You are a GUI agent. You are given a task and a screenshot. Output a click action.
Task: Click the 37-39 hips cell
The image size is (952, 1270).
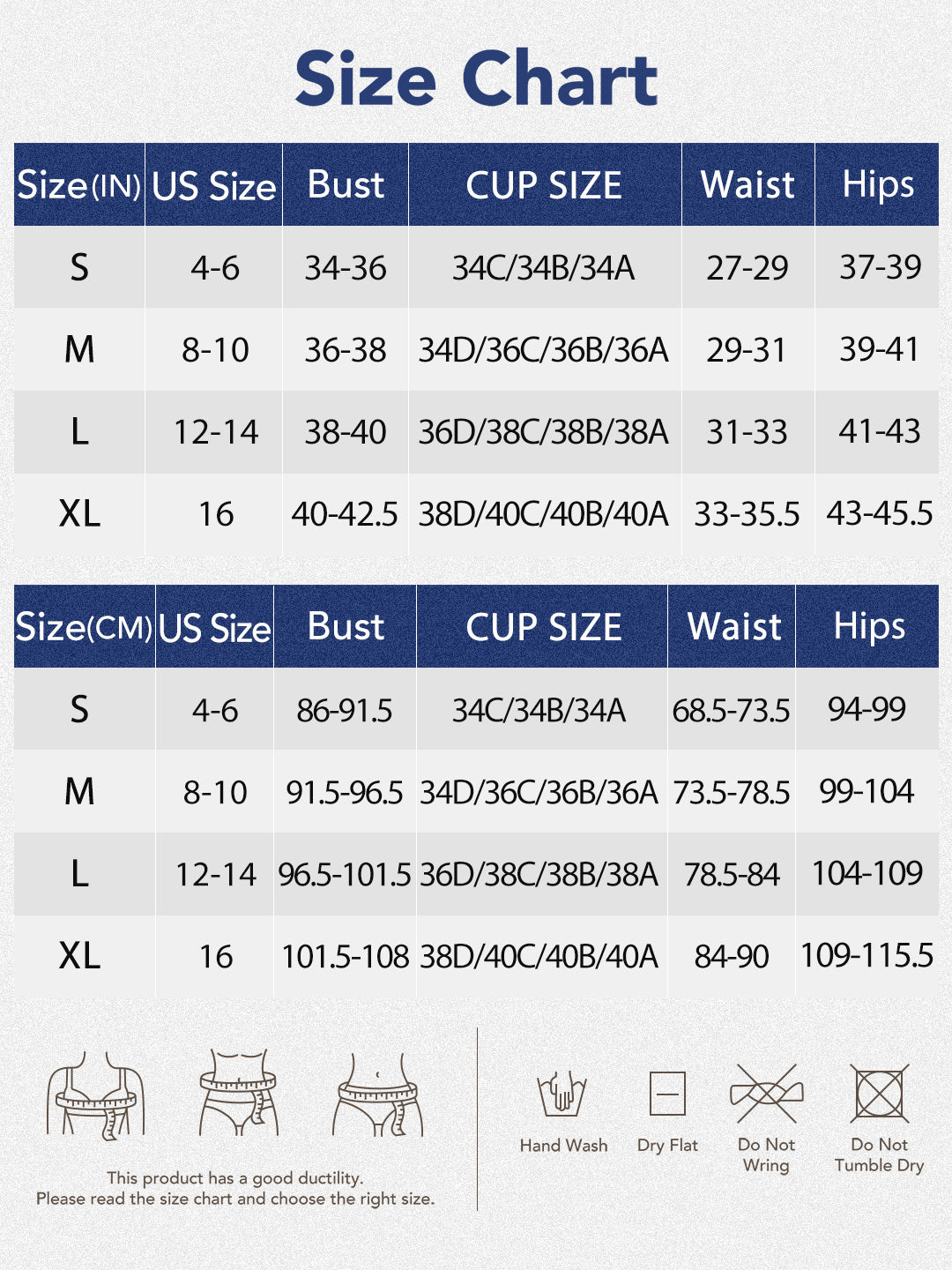point(880,267)
